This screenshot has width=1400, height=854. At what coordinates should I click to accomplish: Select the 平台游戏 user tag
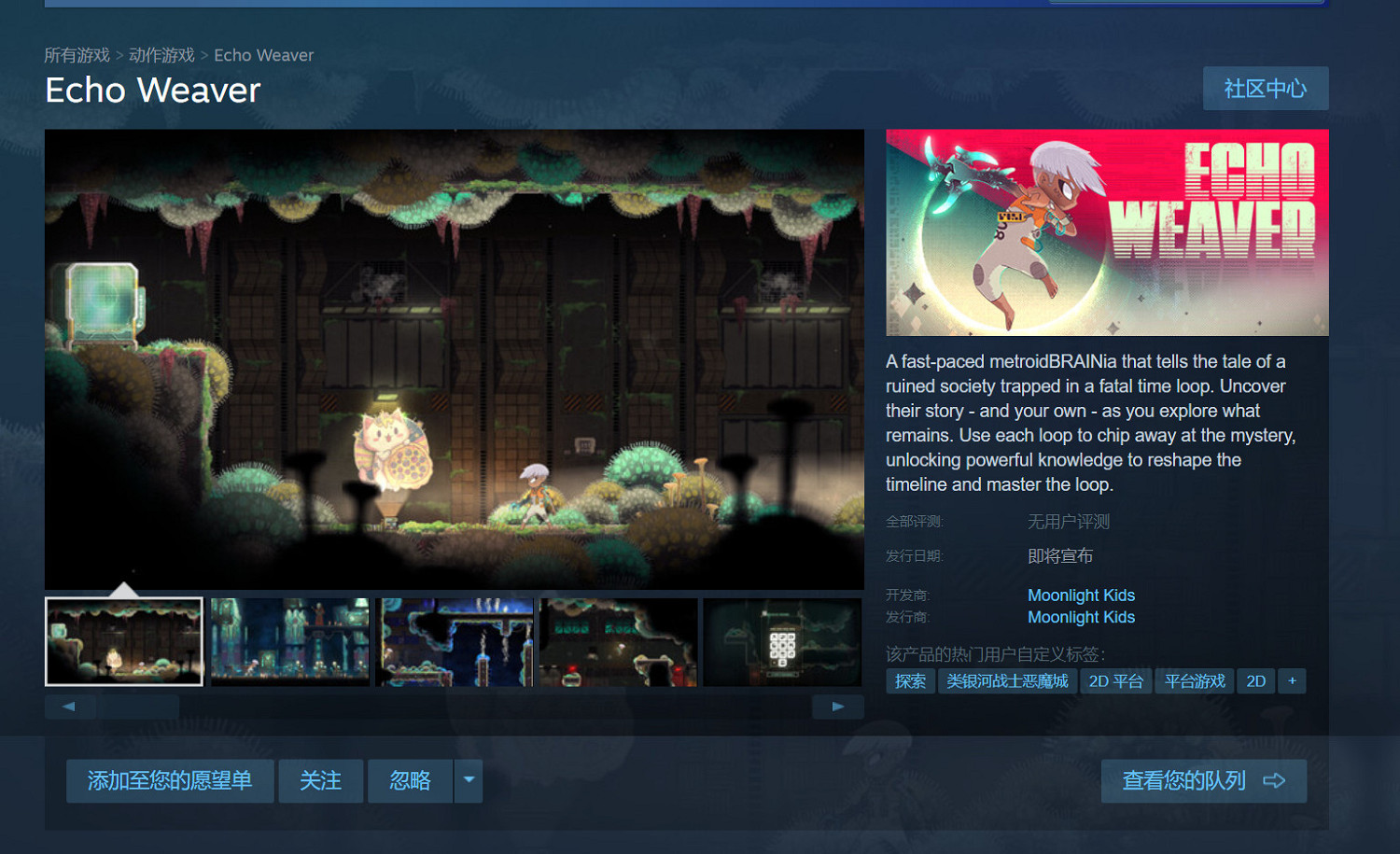pos(1195,681)
